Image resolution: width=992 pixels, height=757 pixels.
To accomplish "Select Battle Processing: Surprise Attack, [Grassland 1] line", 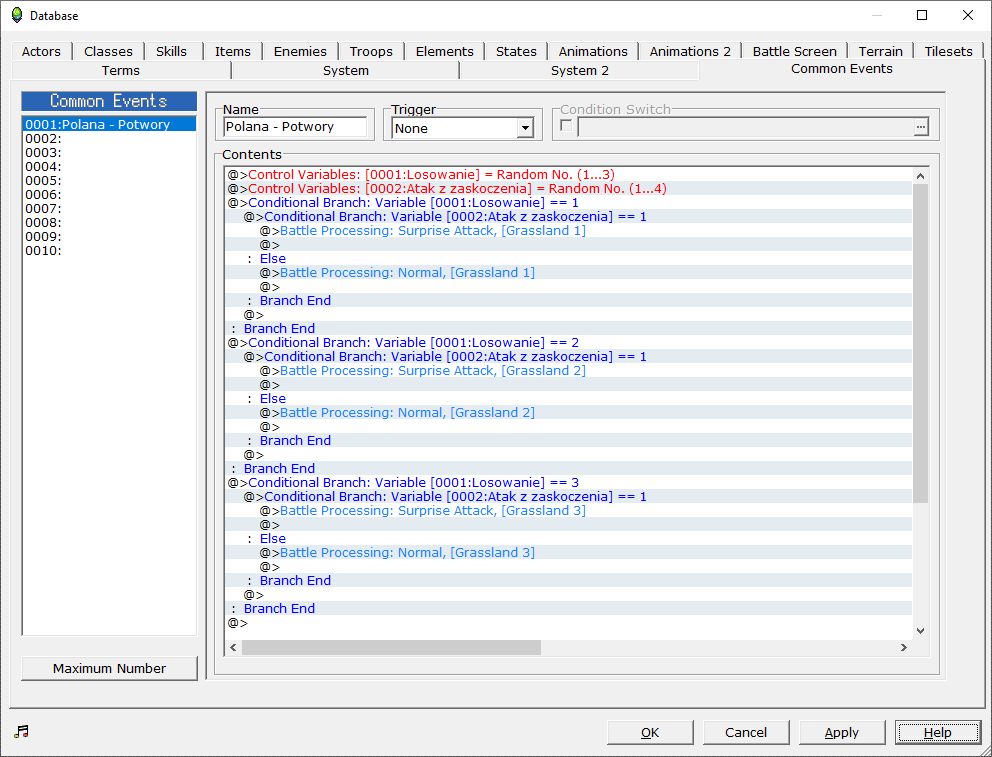I will [569, 230].
